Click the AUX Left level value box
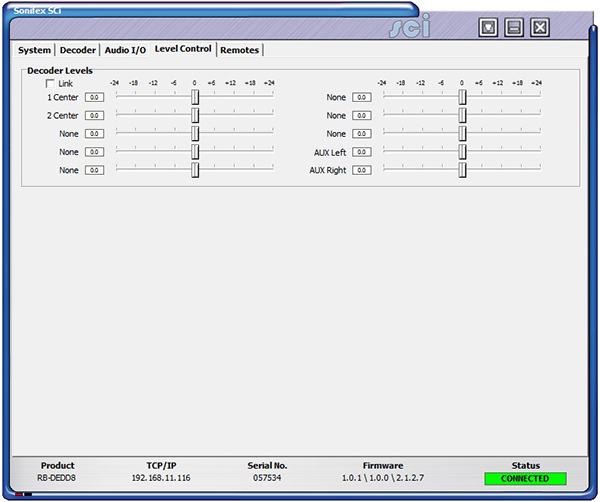600x502 pixels. point(362,152)
